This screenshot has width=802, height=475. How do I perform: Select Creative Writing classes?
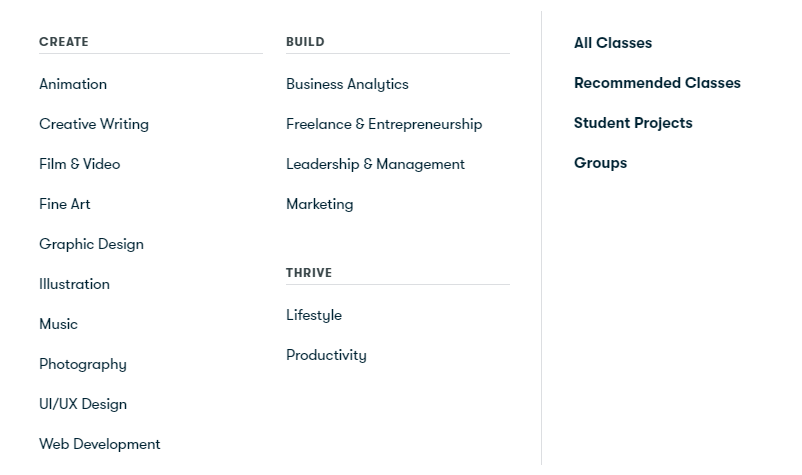pyautogui.click(x=94, y=124)
